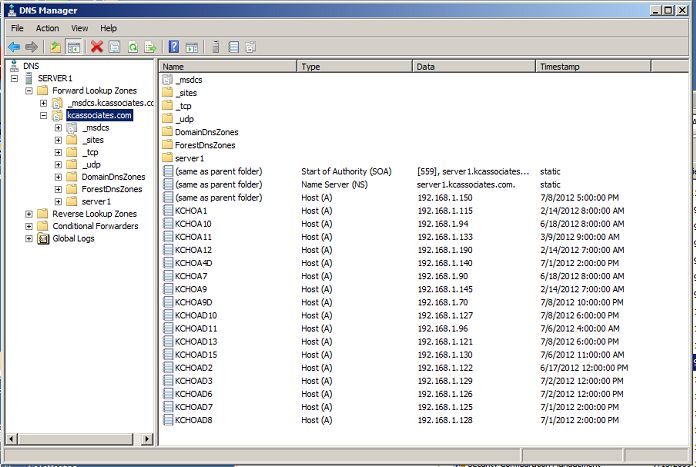This screenshot has width=696, height=467.
Task: Click the Back arrow toolbar icon
Action: point(14,47)
